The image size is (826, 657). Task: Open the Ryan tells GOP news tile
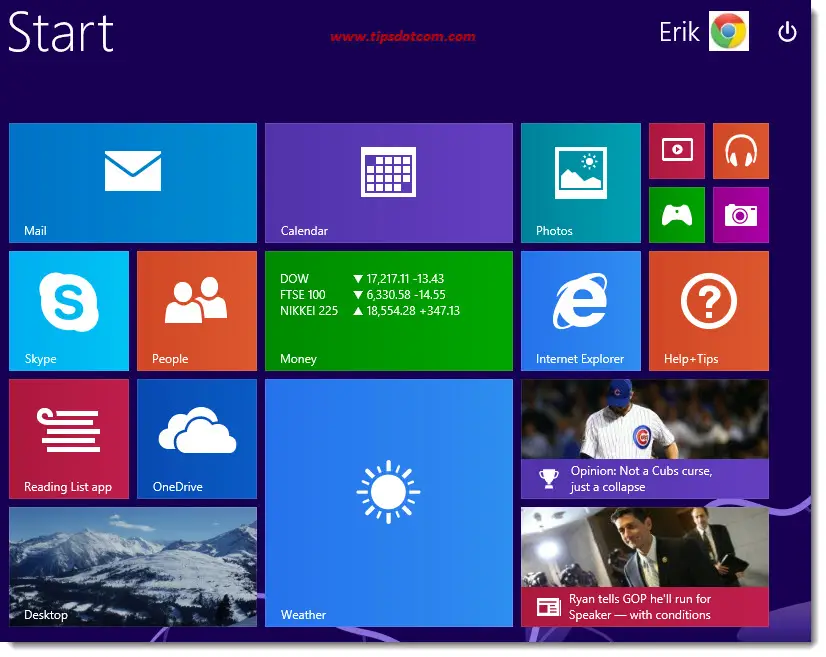pos(645,567)
